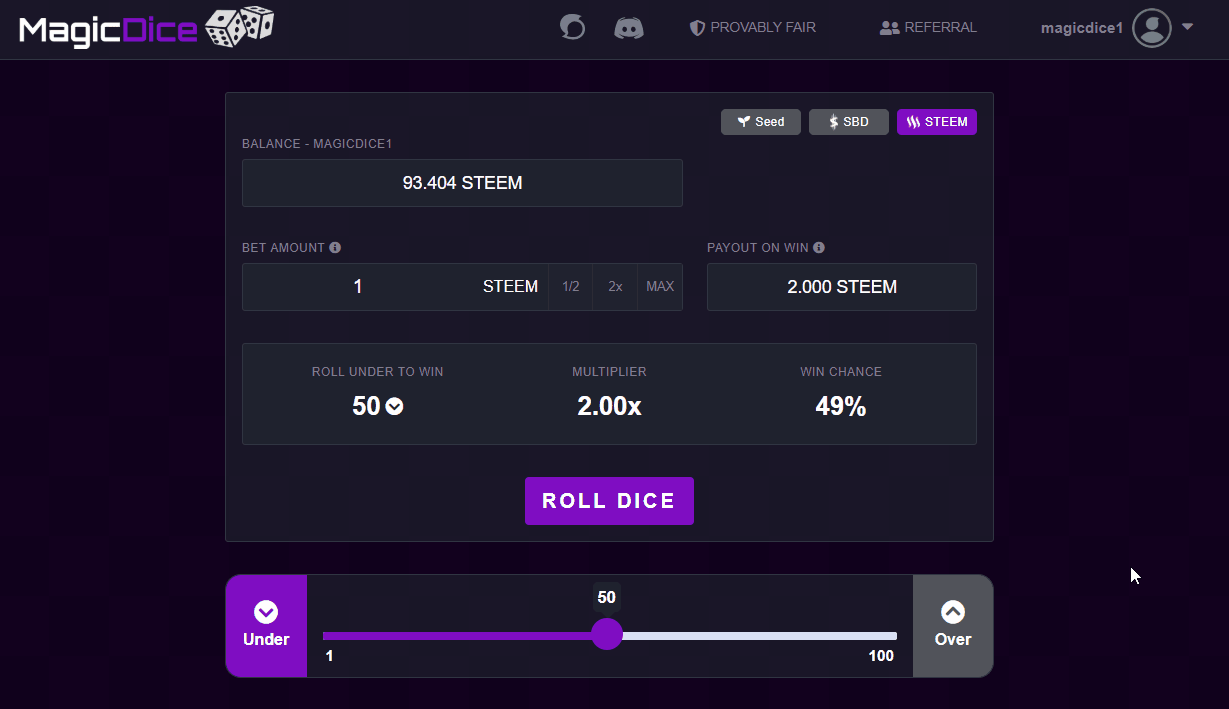
Task: Click the roll slider handle at 50
Action: (607, 635)
